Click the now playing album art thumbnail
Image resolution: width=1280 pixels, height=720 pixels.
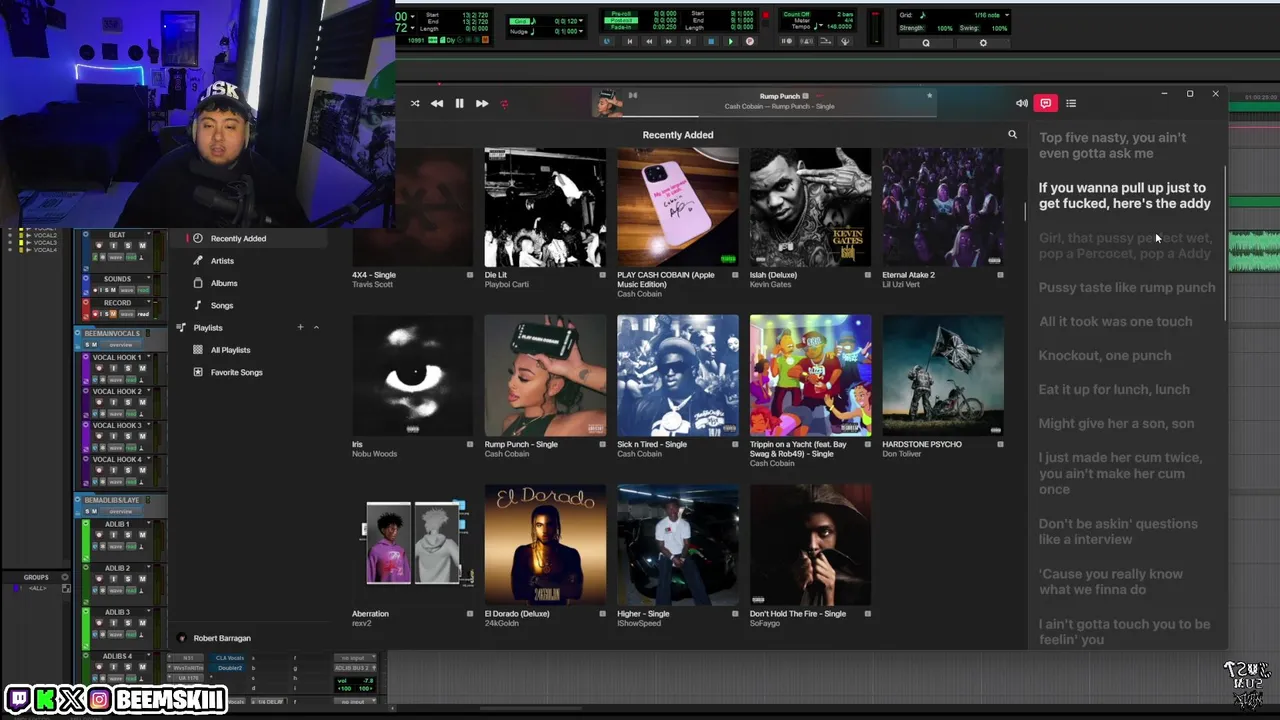607,103
